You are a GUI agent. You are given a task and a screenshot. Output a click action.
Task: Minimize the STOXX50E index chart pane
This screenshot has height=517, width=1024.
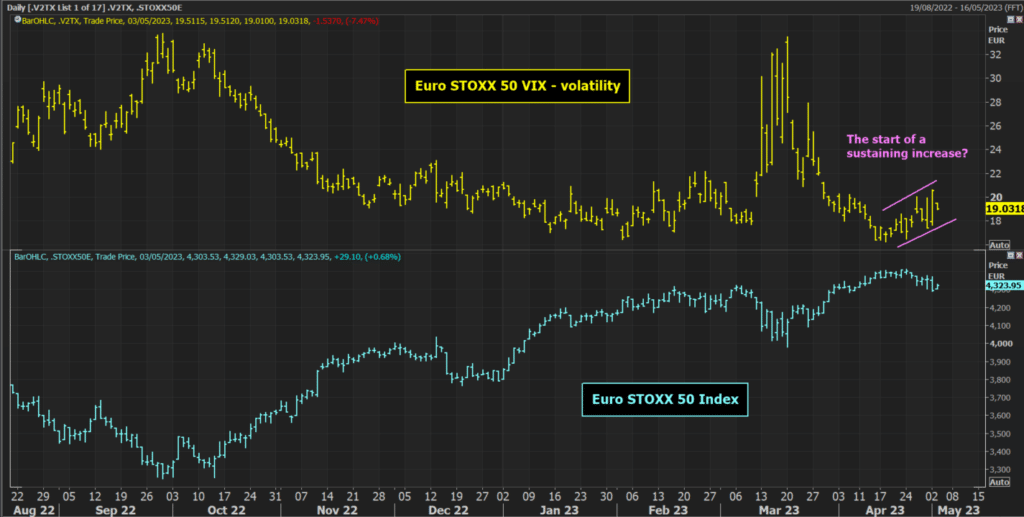[1012, 256]
